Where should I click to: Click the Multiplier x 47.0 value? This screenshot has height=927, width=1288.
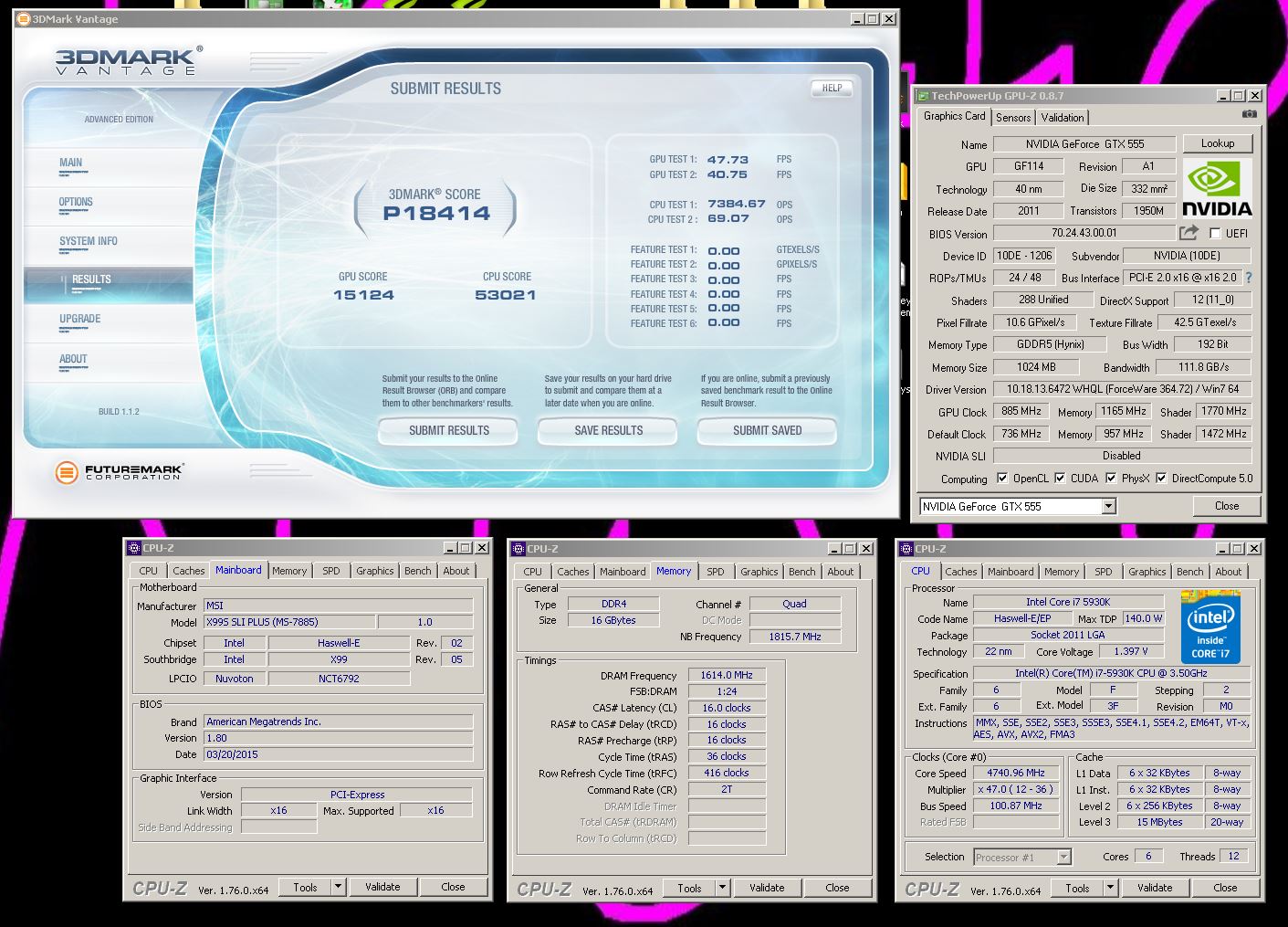coord(1016,789)
